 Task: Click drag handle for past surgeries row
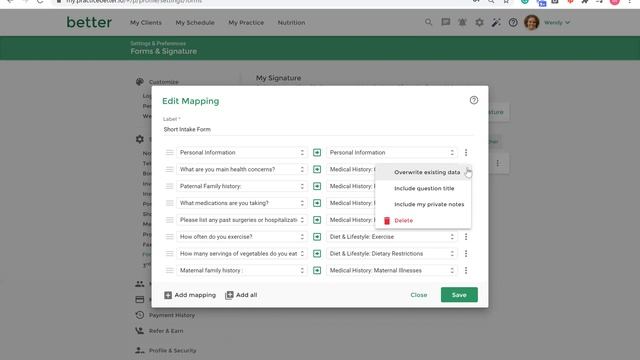pos(169,220)
